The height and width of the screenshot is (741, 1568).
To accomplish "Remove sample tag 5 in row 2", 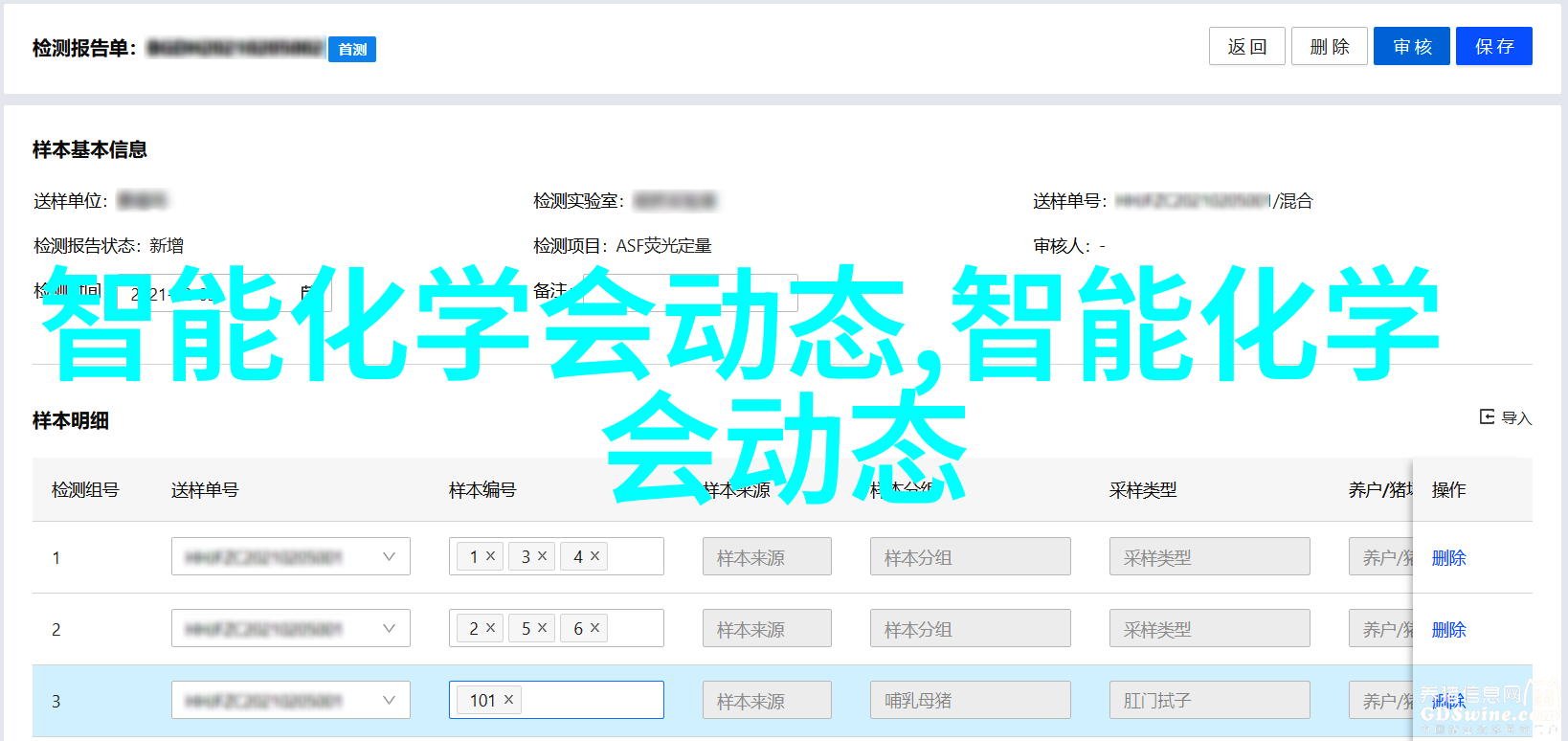I will click(542, 627).
